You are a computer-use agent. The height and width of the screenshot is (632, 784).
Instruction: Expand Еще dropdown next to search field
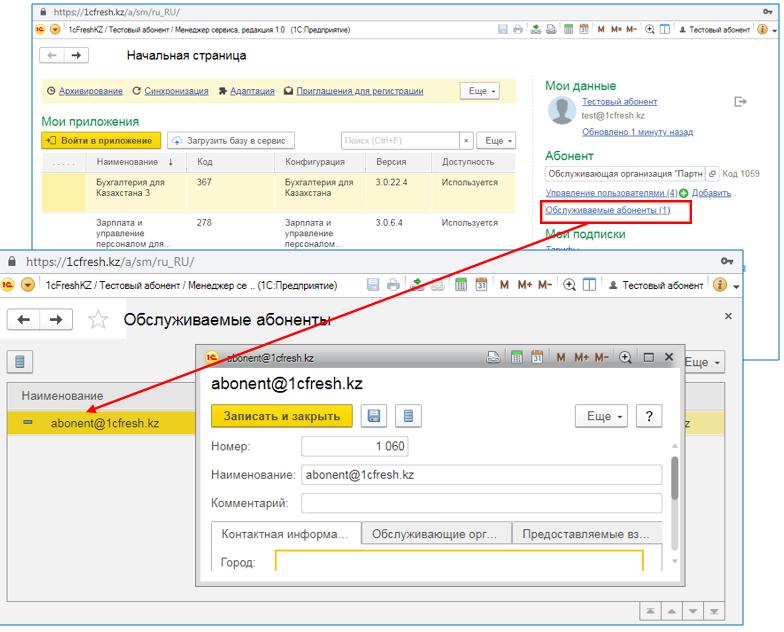496,140
